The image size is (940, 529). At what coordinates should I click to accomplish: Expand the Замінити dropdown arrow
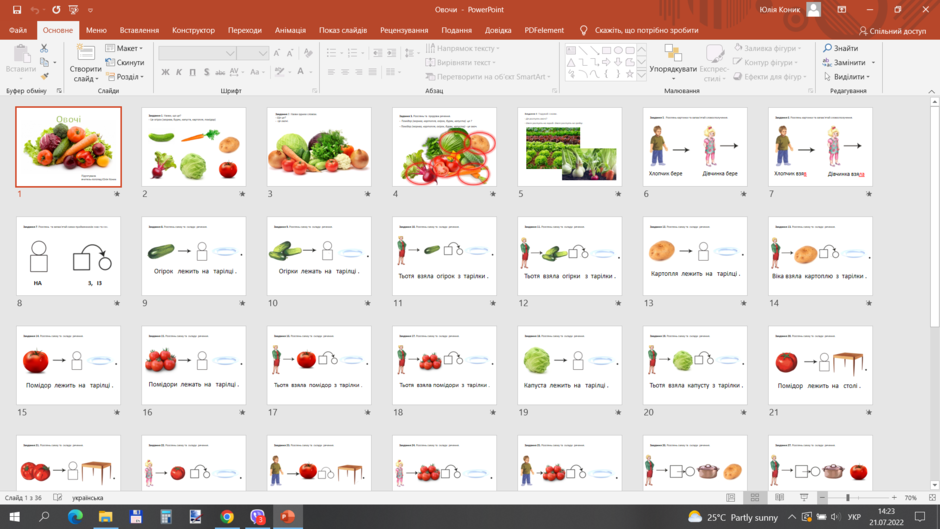[873, 62]
